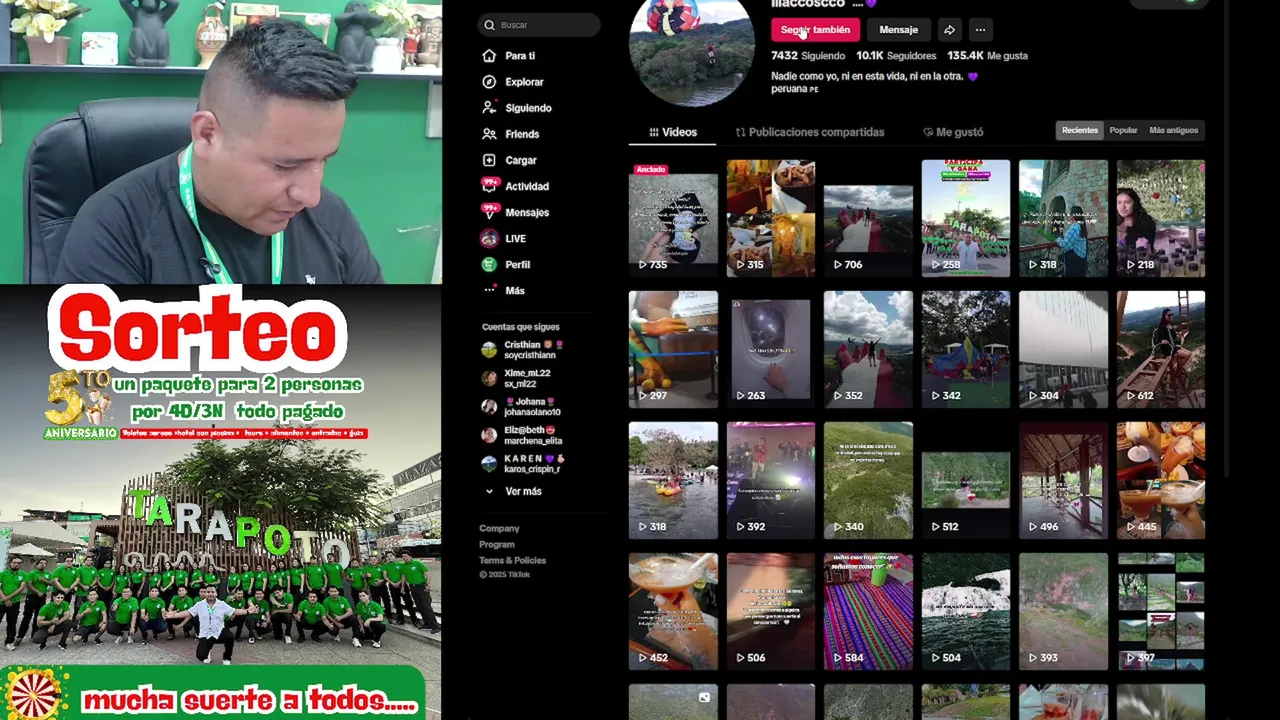Viewport: 1280px width, 720px height.
Task: Open the LIVE icon
Action: (x=489, y=238)
